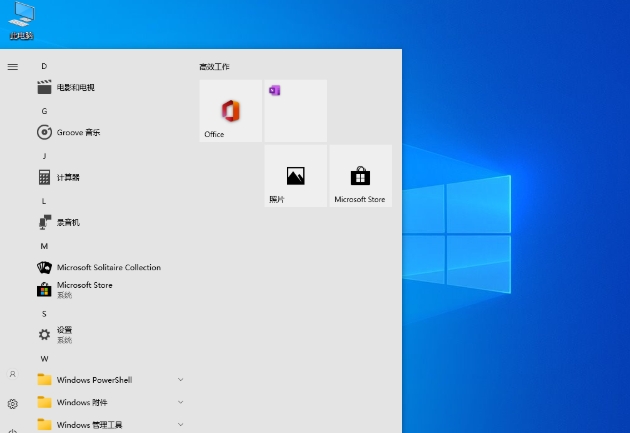Open the Office tile
This screenshot has width=630, height=433.
230,111
